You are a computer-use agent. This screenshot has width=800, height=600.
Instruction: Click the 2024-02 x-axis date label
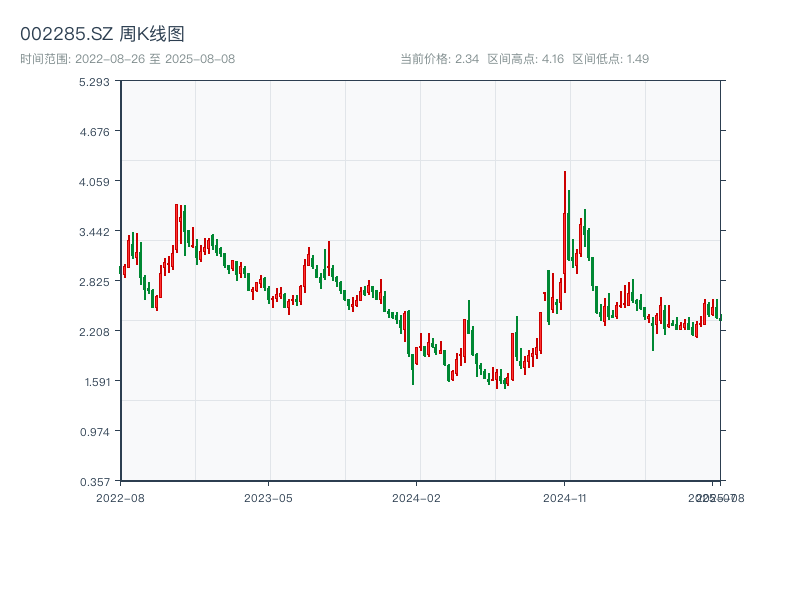click(x=416, y=497)
